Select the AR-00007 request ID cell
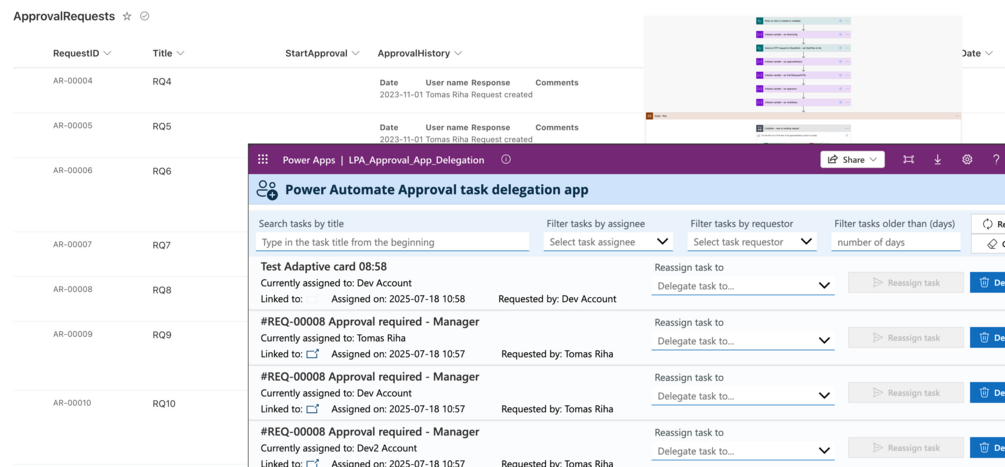 tap(72, 244)
